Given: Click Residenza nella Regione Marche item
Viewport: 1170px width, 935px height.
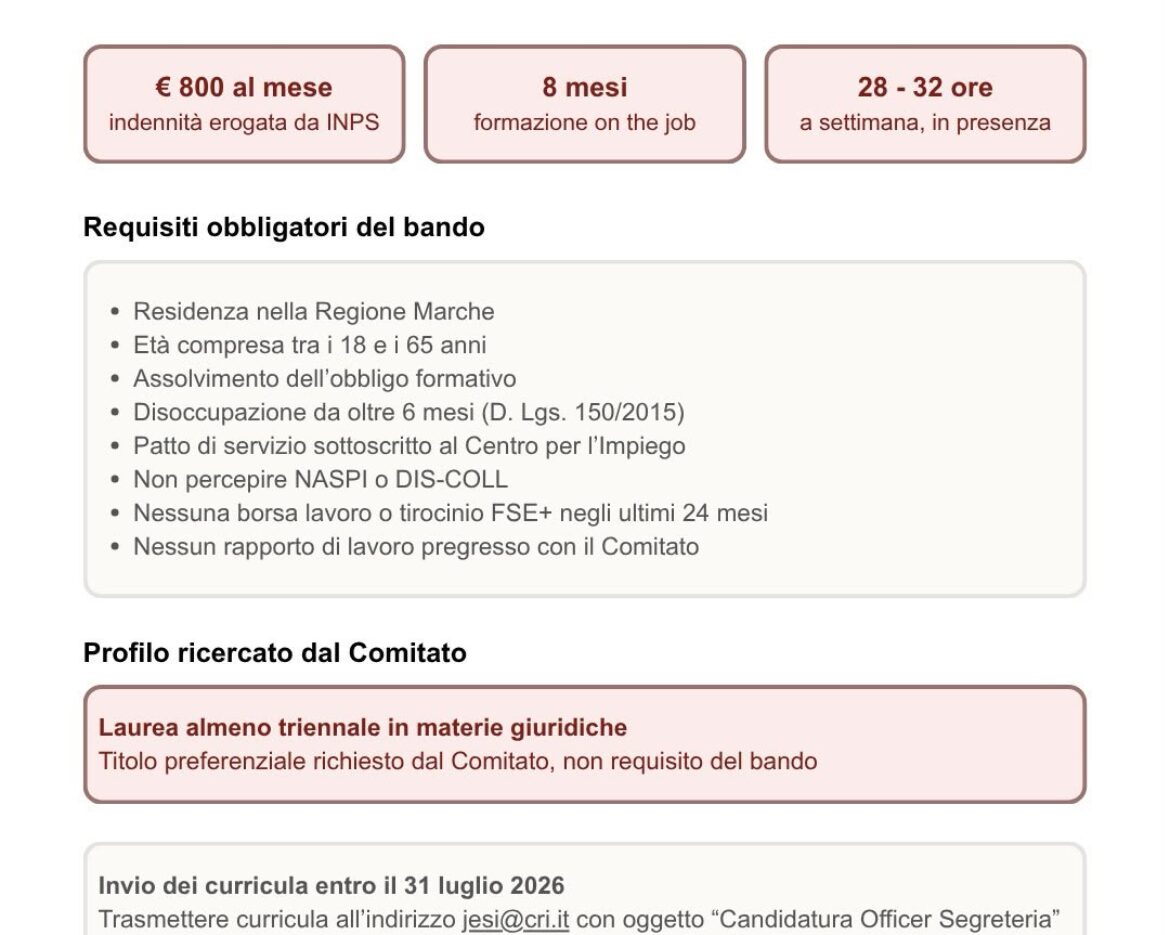Looking at the screenshot, I should (x=313, y=311).
